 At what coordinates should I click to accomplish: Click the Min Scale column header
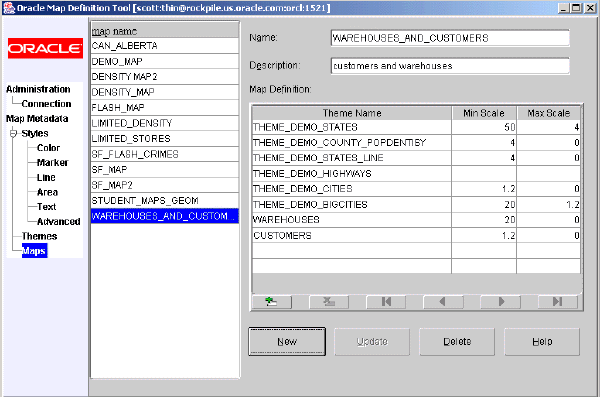[484, 113]
